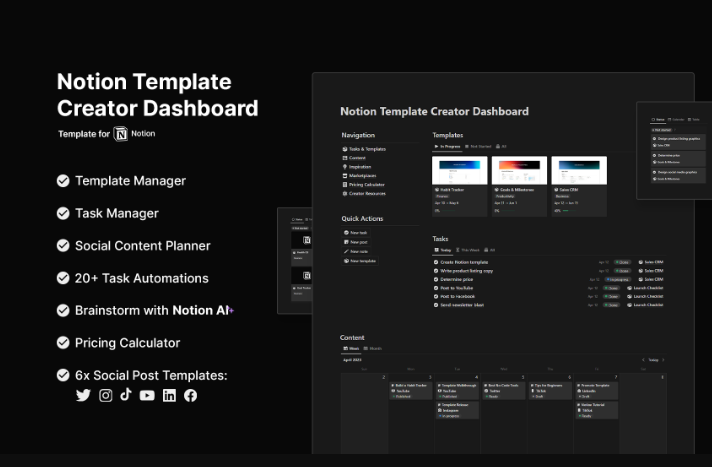Click the checkmark icon beside Template Manager
This screenshot has height=467, width=712.
pos(63,181)
